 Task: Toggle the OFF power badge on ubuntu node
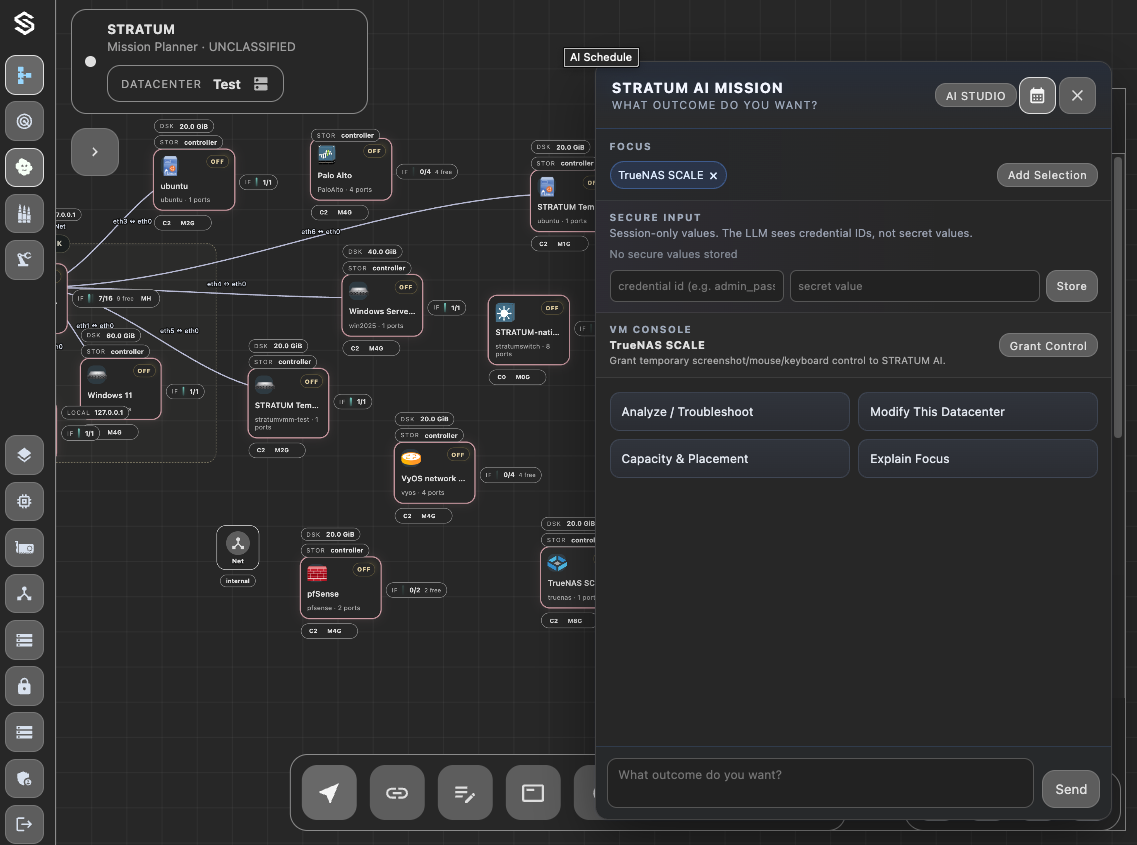pyautogui.click(x=217, y=162)
